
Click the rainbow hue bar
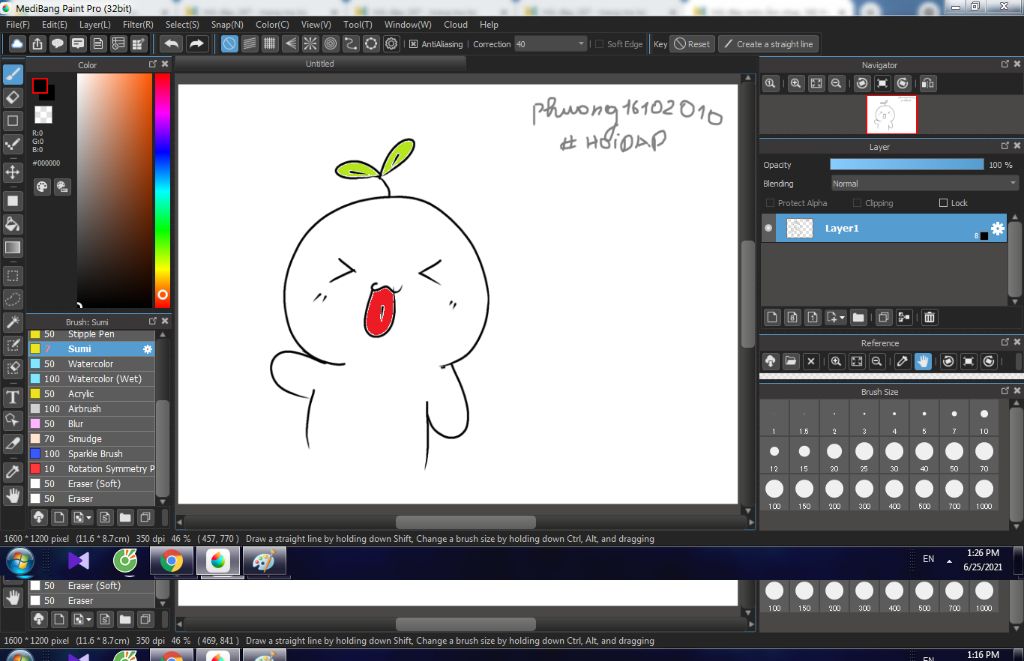tap(162, 189)
